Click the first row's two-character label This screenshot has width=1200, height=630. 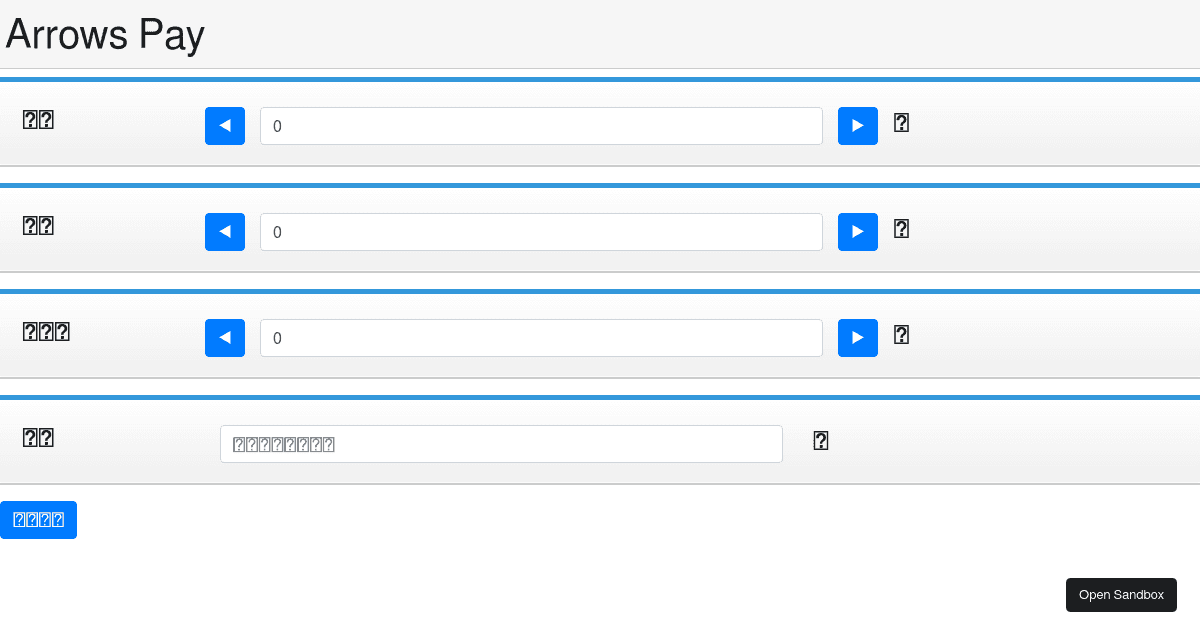[38, 120]
